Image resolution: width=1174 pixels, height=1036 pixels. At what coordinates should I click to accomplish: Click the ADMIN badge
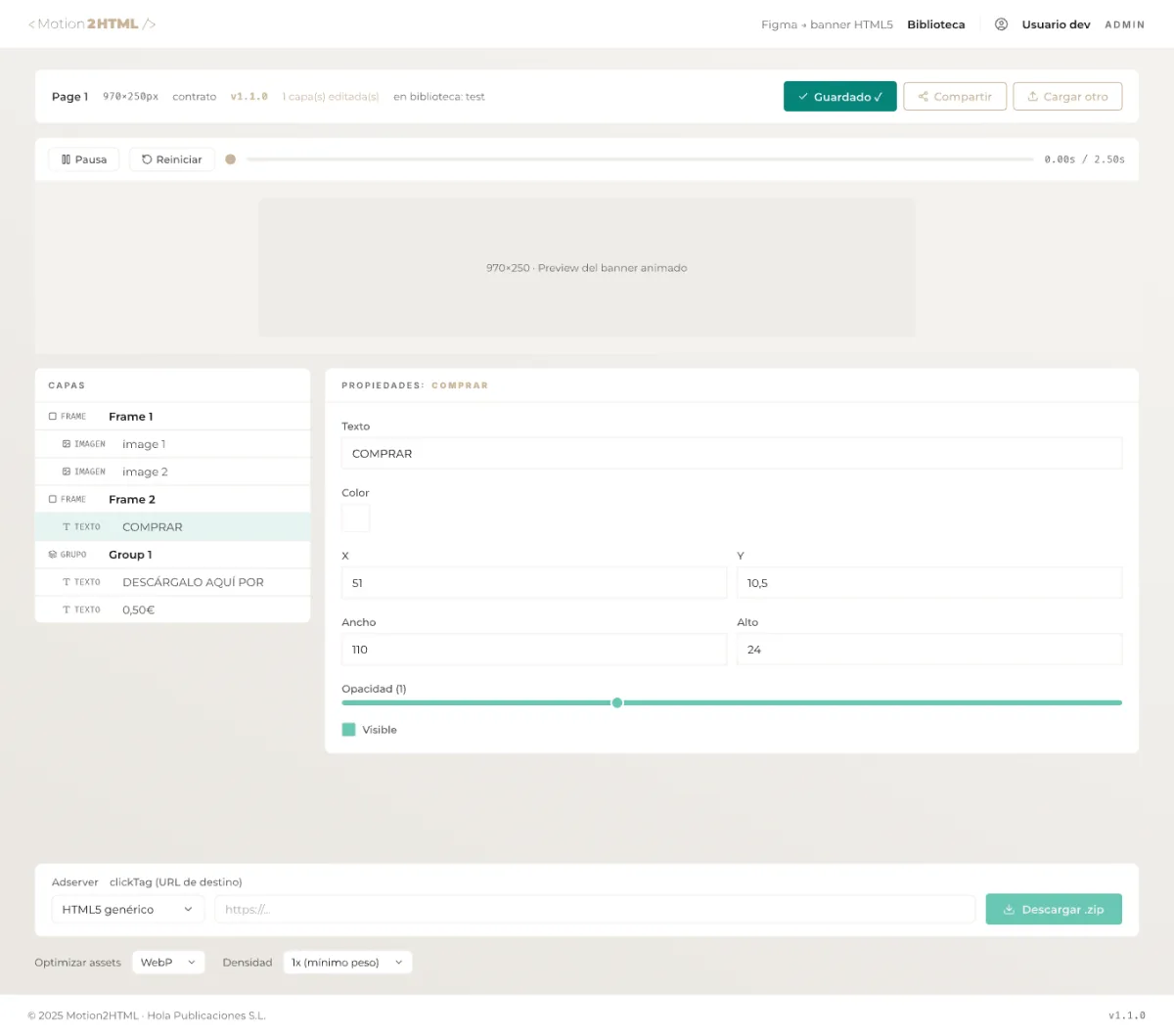[1124, 24]
